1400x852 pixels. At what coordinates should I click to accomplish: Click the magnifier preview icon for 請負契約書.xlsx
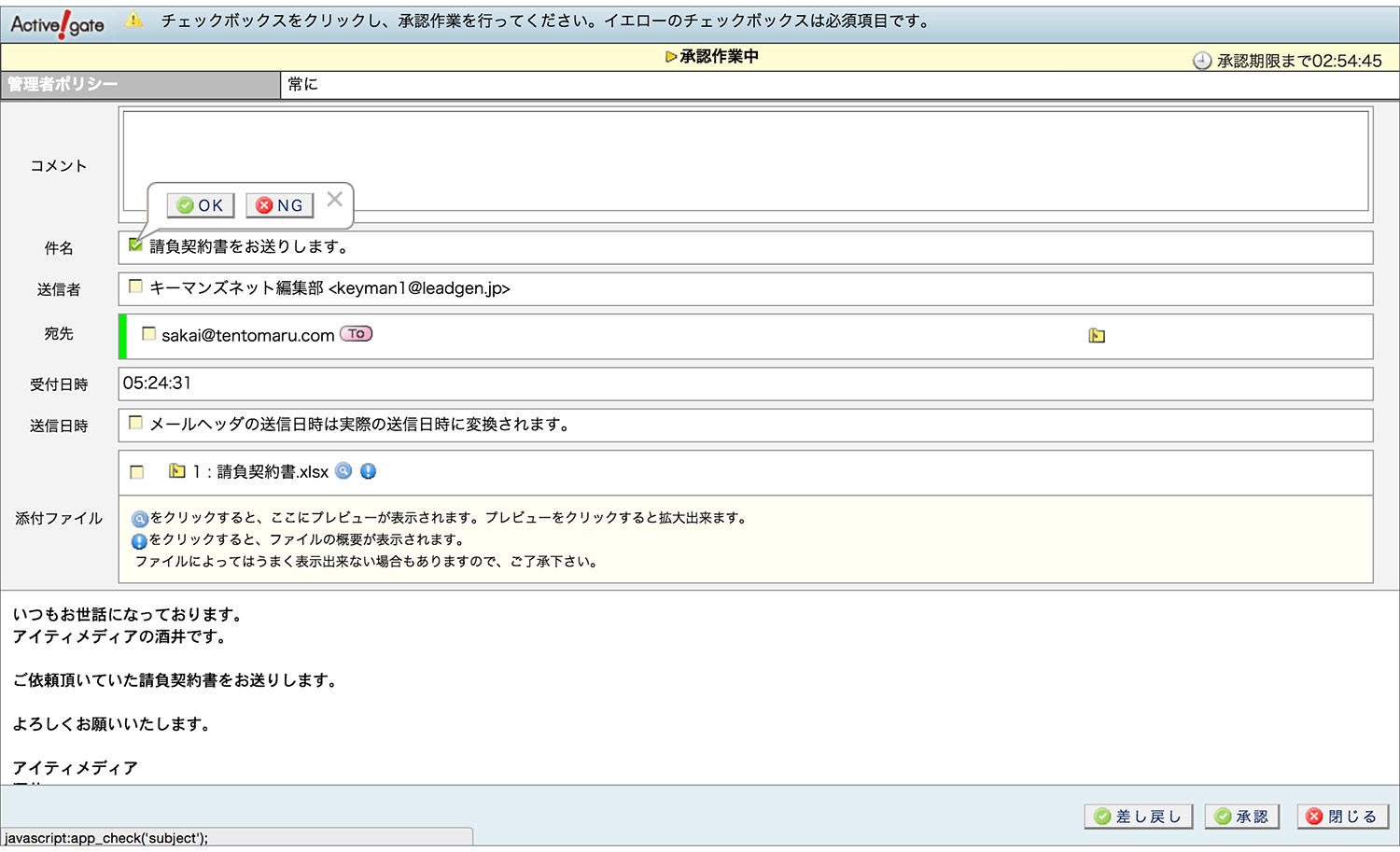(x=343, y=471)
